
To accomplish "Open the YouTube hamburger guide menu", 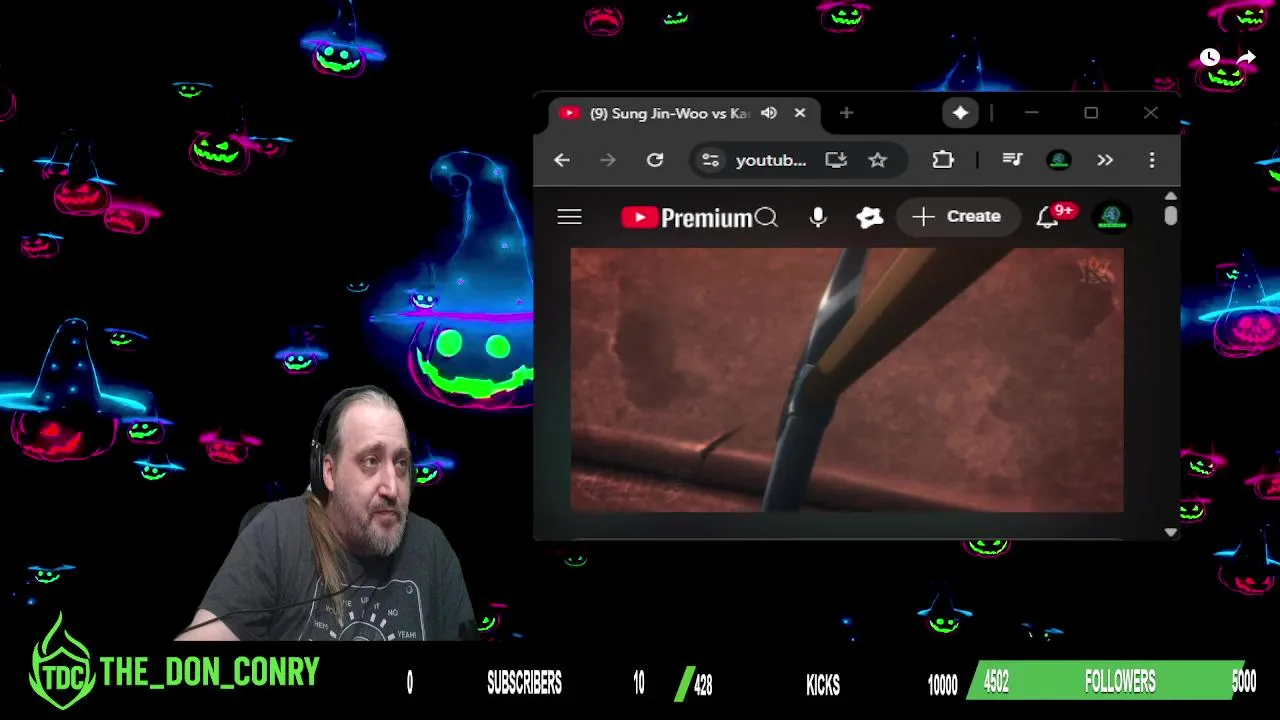I will pos(569,217).
